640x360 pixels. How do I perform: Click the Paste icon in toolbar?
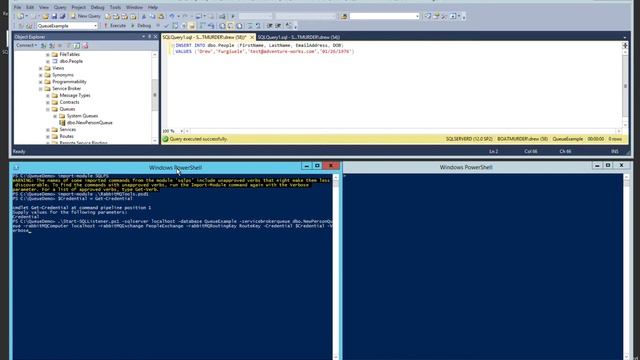point(161,16)
